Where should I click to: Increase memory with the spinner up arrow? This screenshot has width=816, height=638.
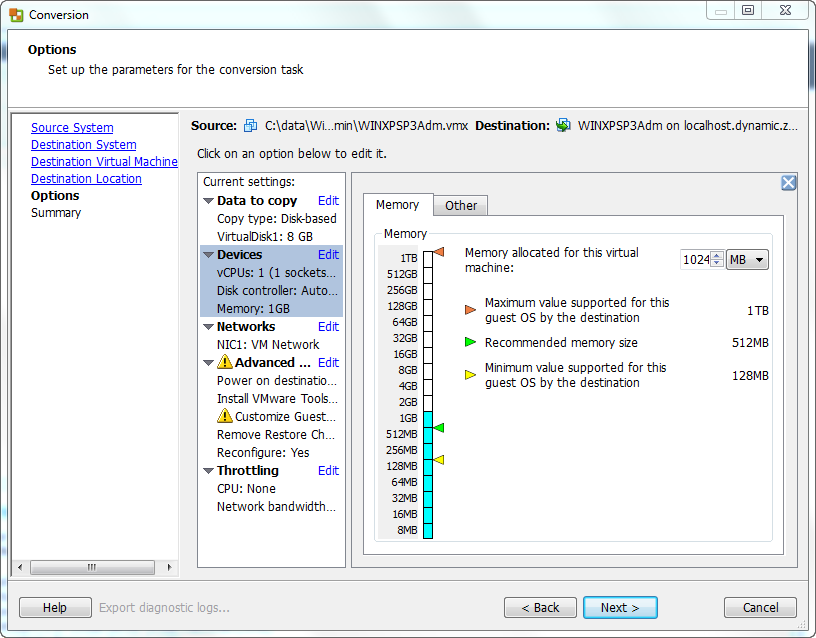[x=717, y=256]
